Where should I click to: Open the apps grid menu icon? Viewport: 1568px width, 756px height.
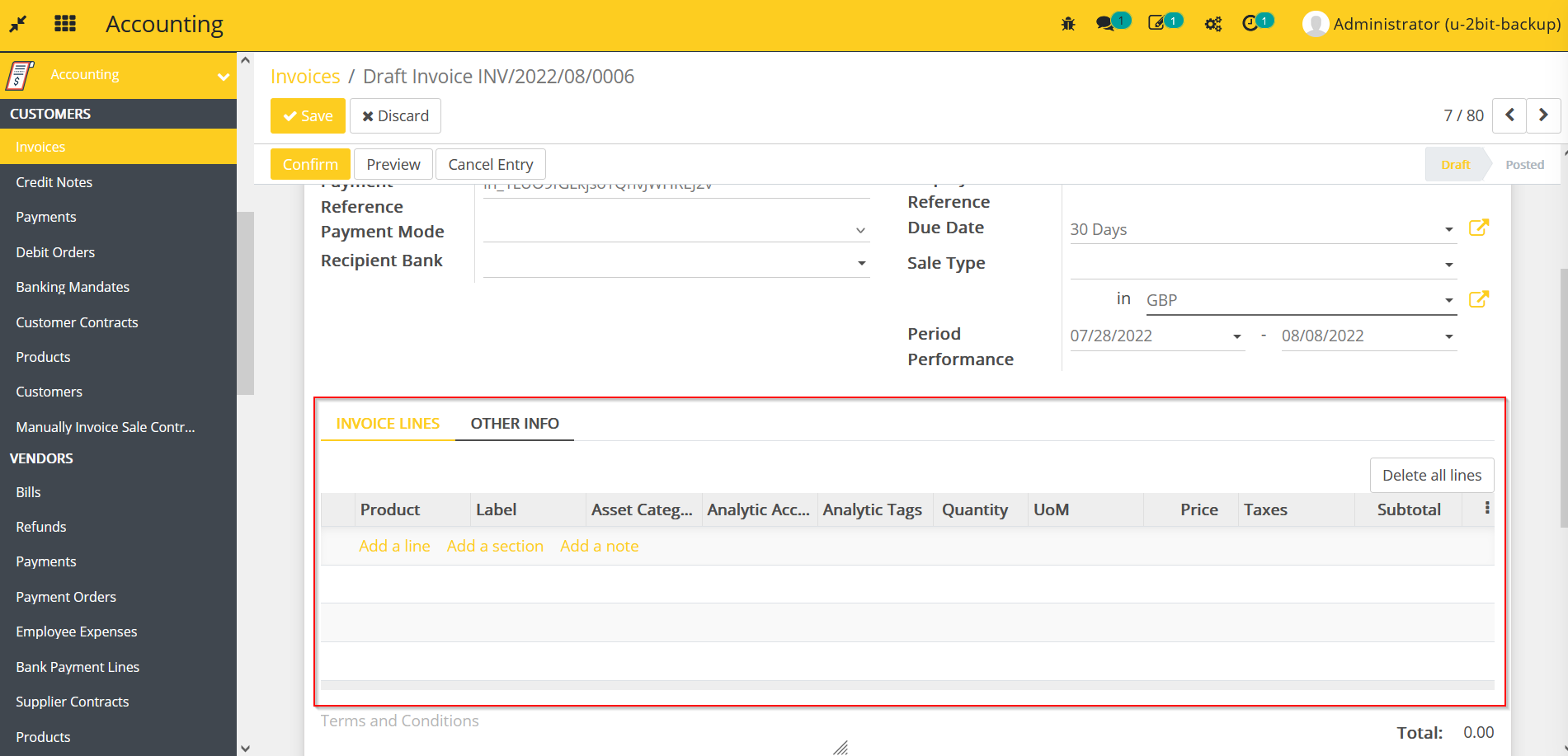point(65,24)
